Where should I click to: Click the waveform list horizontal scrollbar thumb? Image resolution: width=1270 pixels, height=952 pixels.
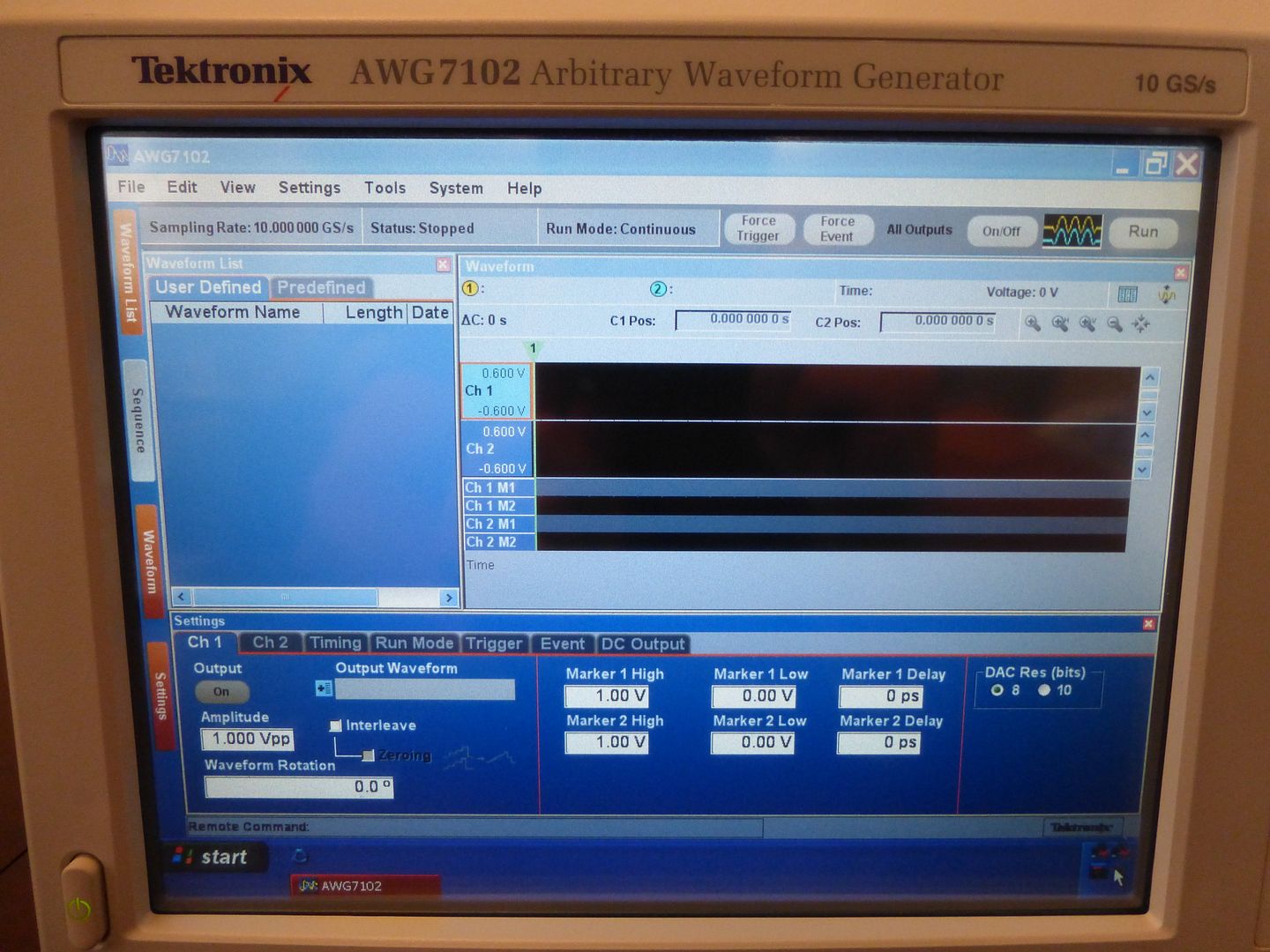pos(285,597)
